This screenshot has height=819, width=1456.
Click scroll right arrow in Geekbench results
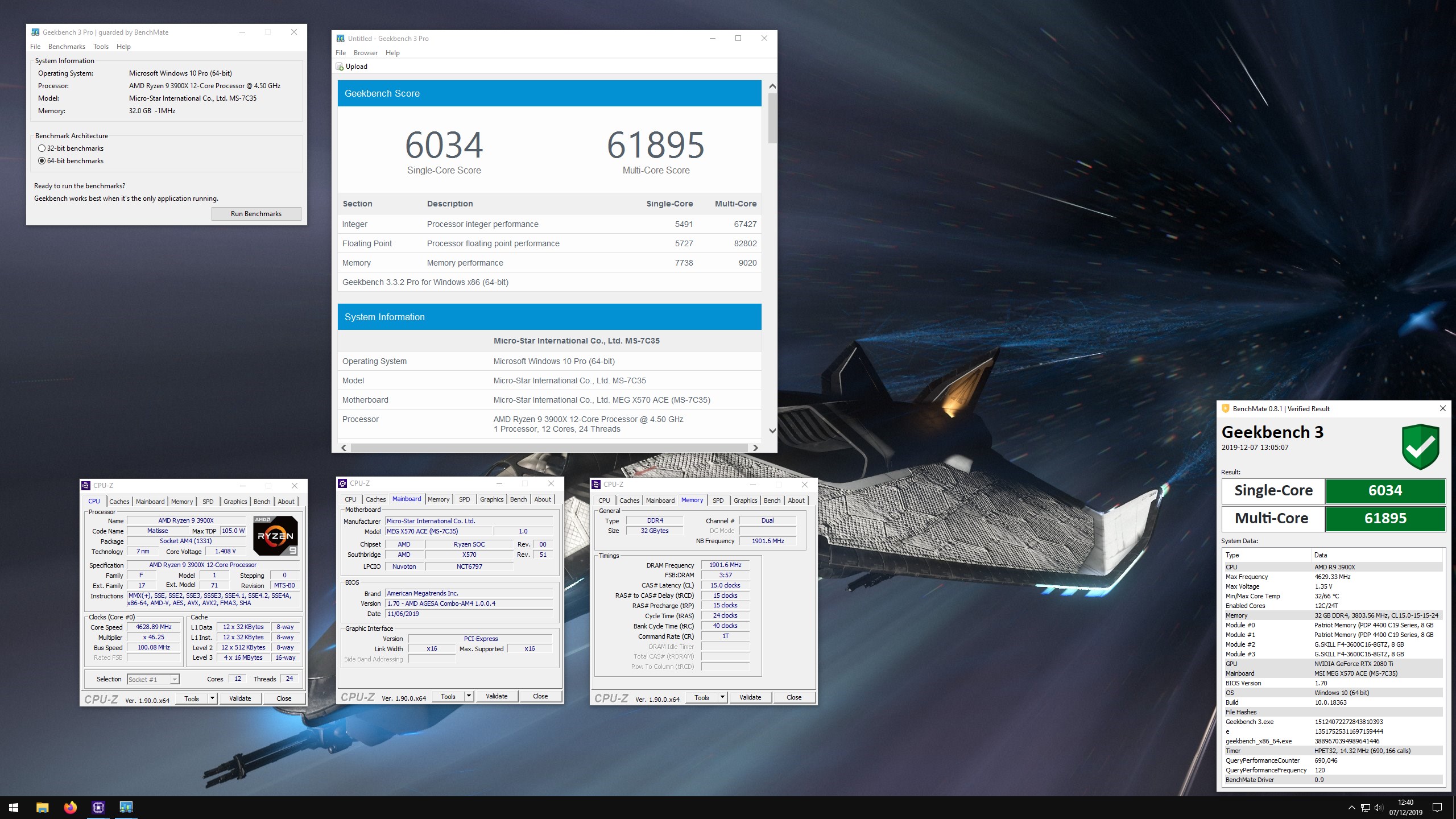pyautogui.click(x=755, y=448)
